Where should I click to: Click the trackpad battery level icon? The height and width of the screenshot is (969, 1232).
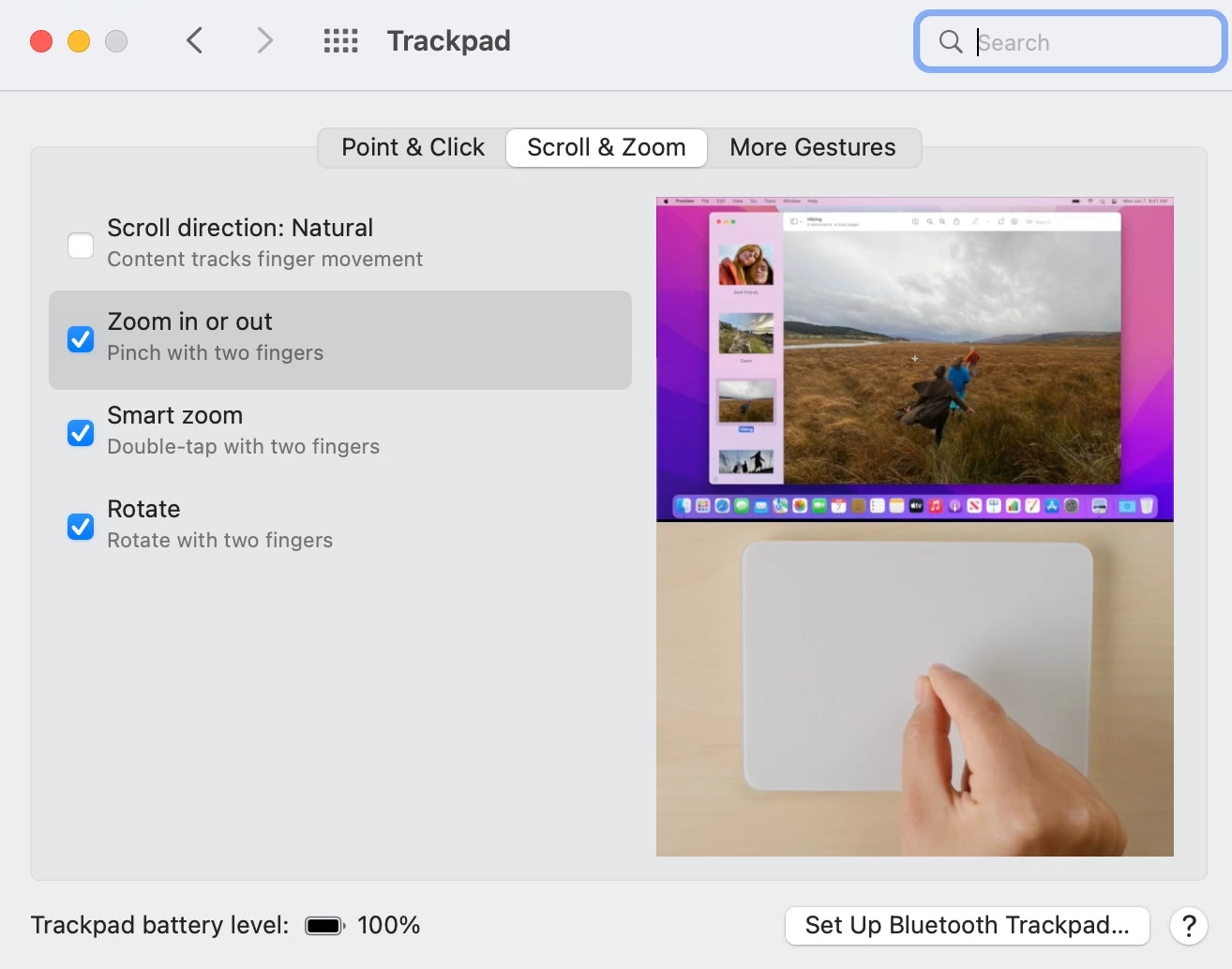[x=325, y=926]
